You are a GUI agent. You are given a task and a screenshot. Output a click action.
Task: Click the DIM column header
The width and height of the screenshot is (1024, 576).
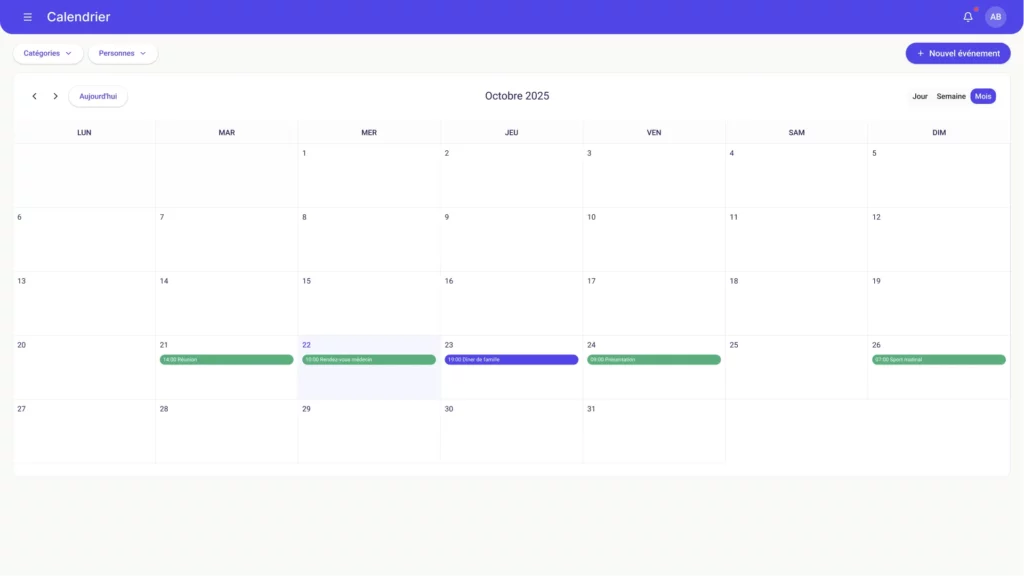(x=938, y=133)
